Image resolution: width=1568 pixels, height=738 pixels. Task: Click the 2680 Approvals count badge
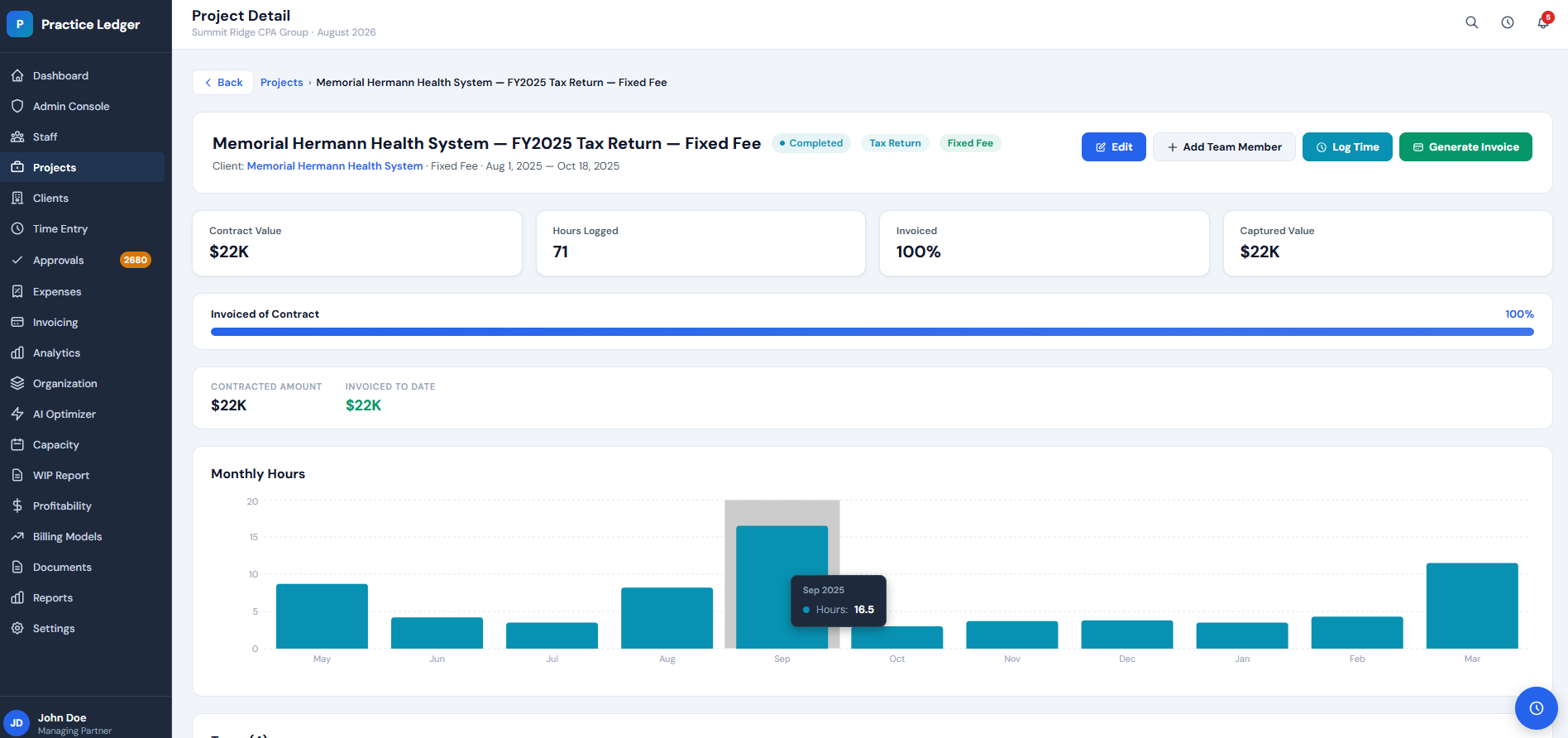pyautogui.click(x=136, y=260)
